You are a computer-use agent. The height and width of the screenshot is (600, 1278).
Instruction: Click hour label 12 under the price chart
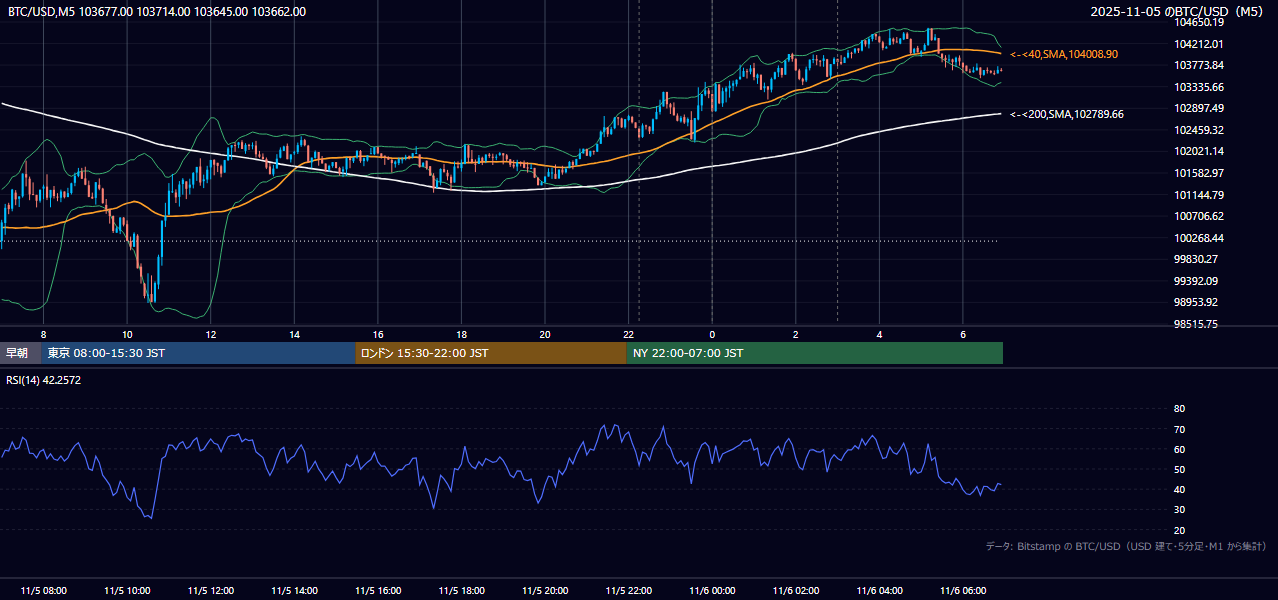coord(210,334)
